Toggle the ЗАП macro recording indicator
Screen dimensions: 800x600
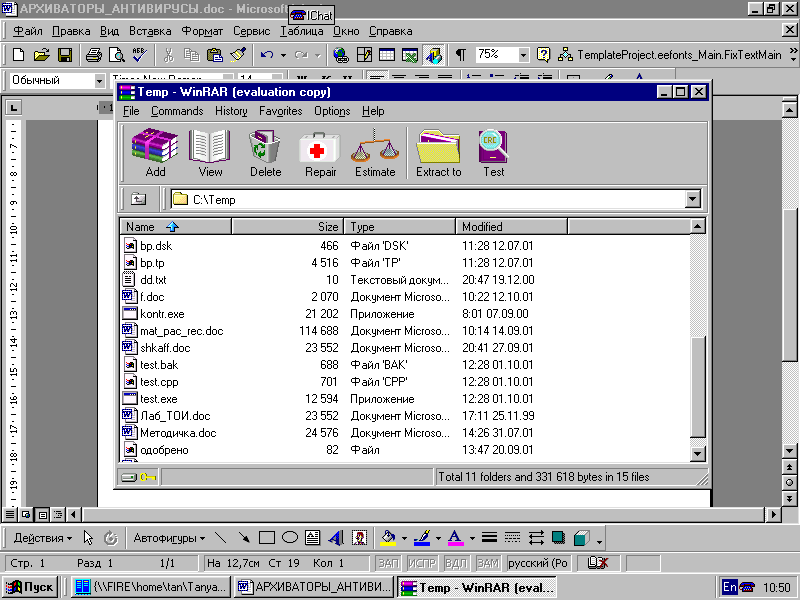click(x=388, y=563)
